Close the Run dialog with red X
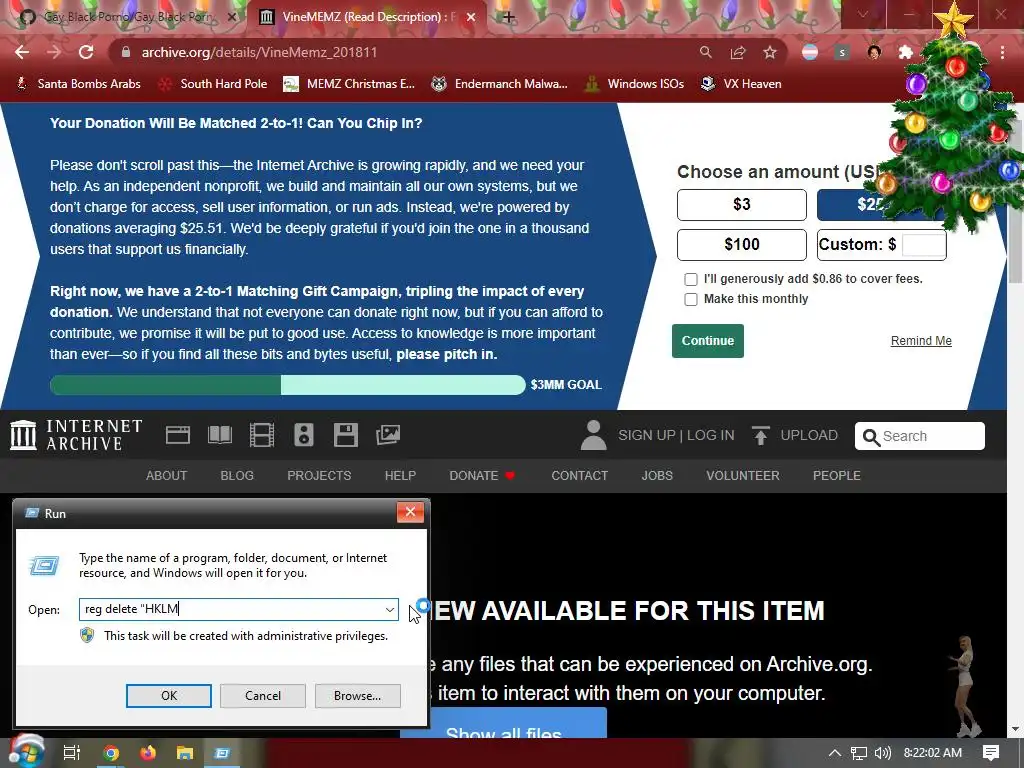 [x=410, y=513]
